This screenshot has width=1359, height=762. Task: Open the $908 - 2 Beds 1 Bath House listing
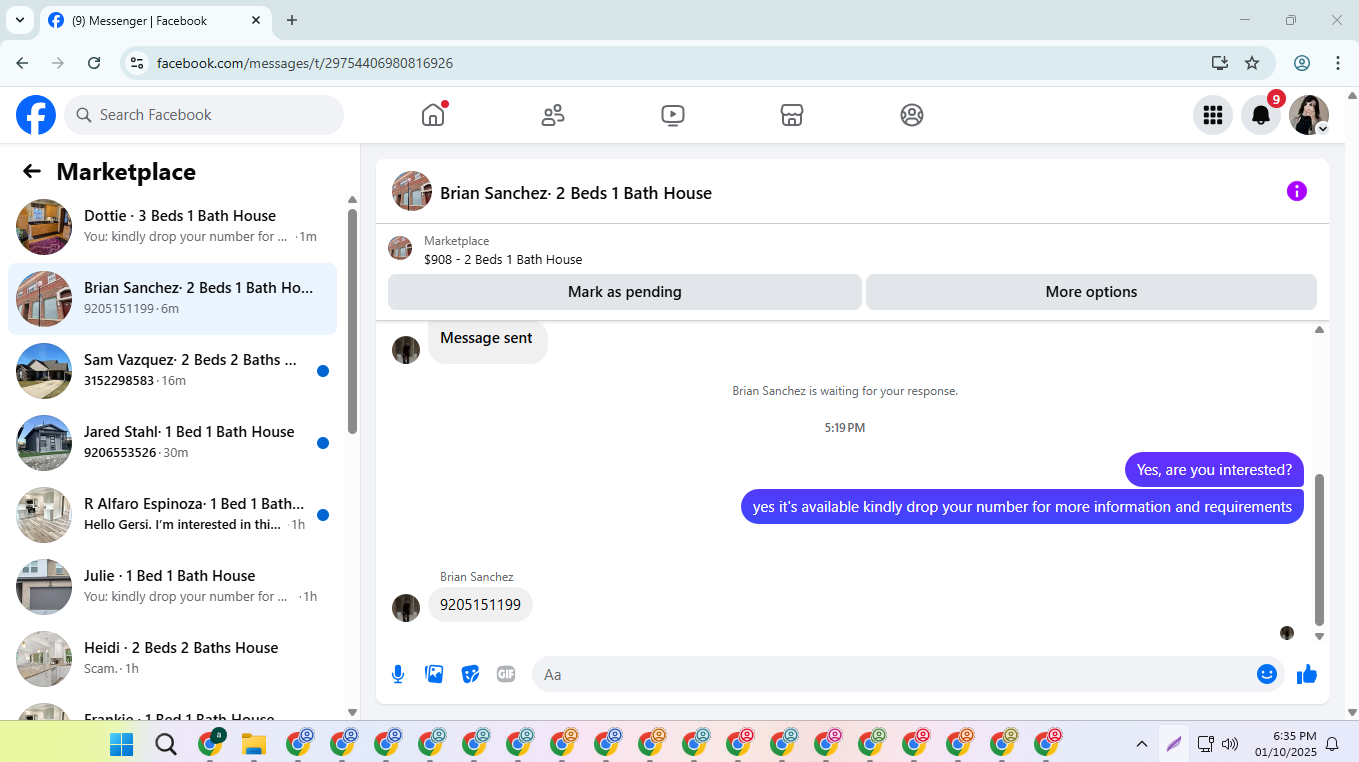pos(503,260)
